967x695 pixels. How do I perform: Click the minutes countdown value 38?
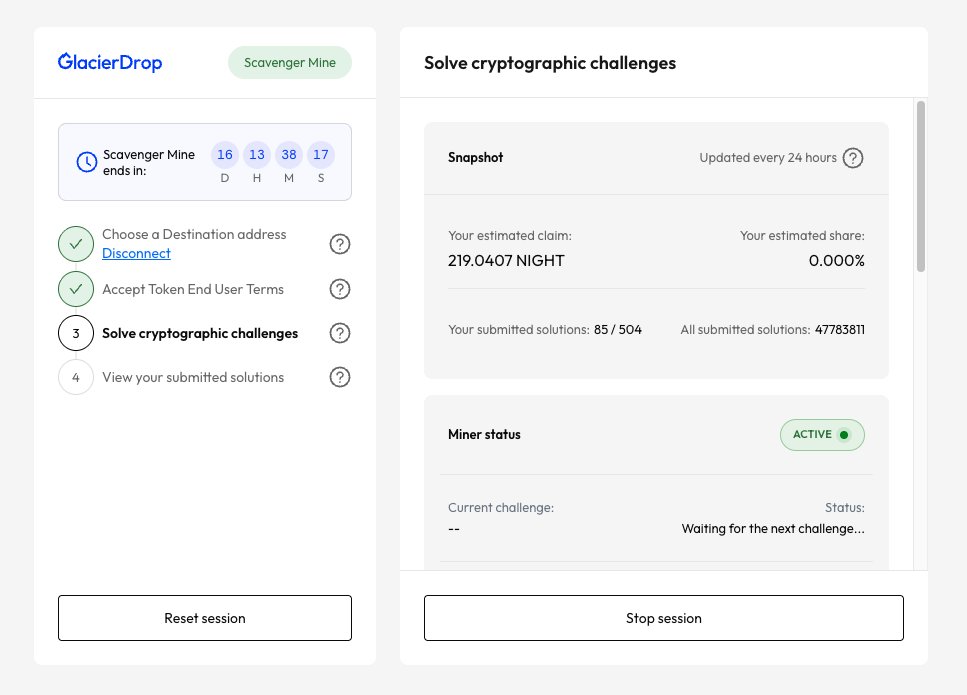[289, 155]
